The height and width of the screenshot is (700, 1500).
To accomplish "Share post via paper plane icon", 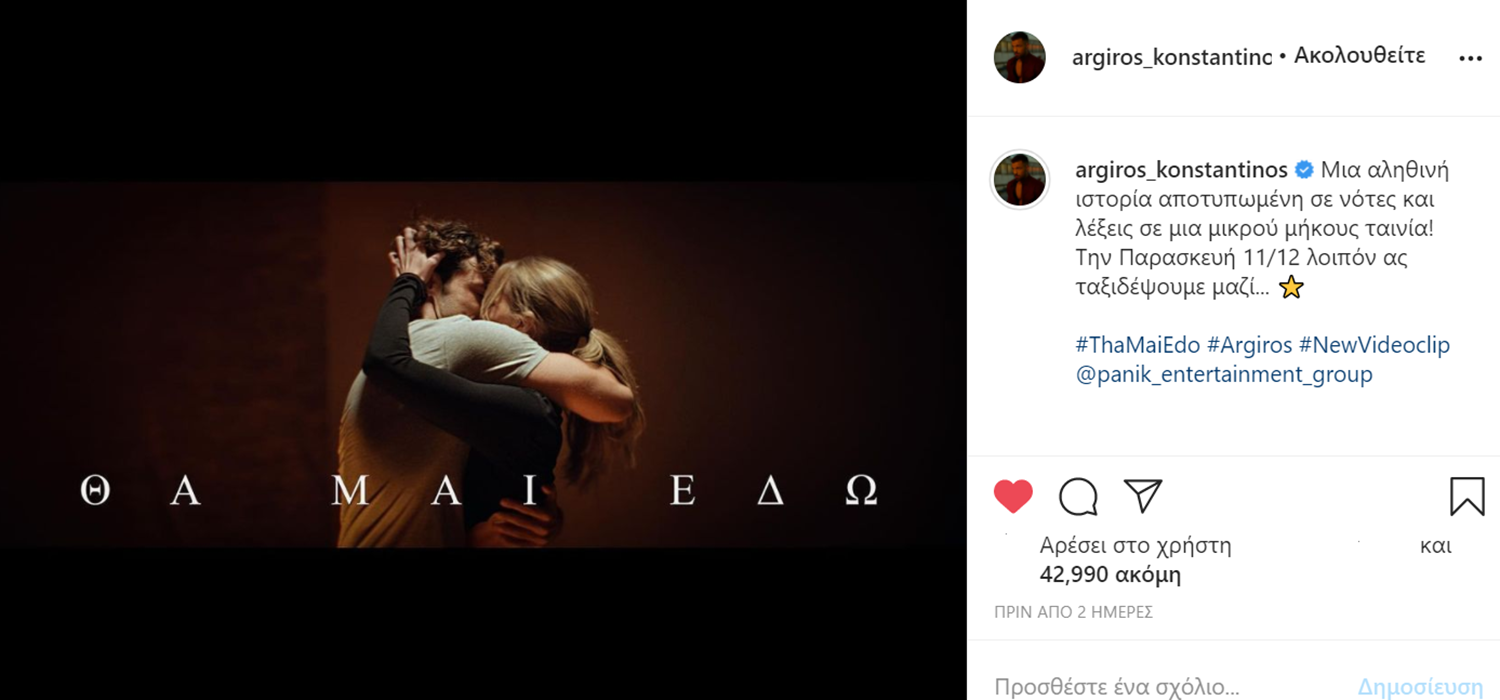I will click(1143, 495).
